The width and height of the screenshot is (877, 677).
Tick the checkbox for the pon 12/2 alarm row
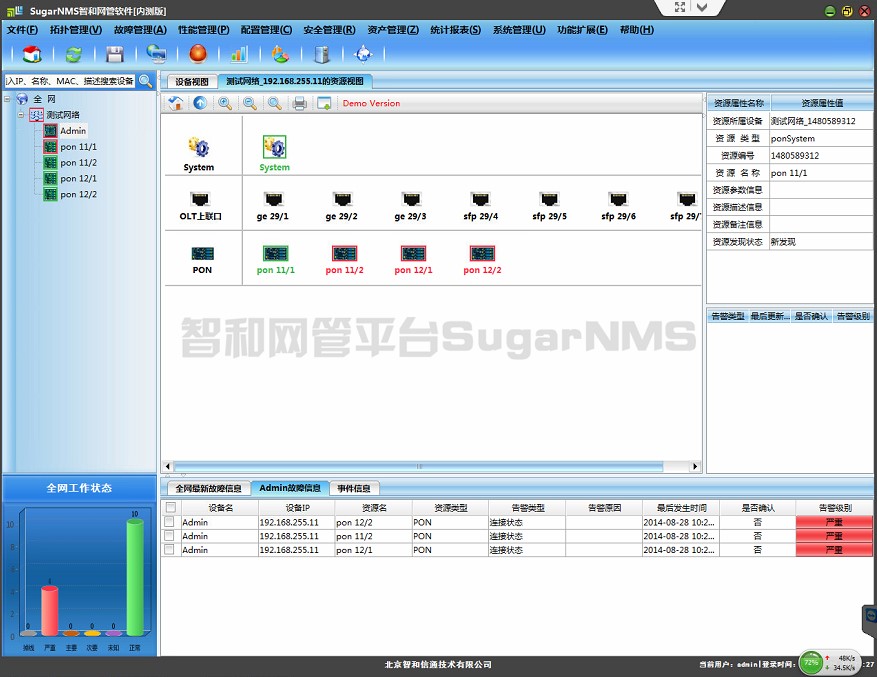(169, 521)
